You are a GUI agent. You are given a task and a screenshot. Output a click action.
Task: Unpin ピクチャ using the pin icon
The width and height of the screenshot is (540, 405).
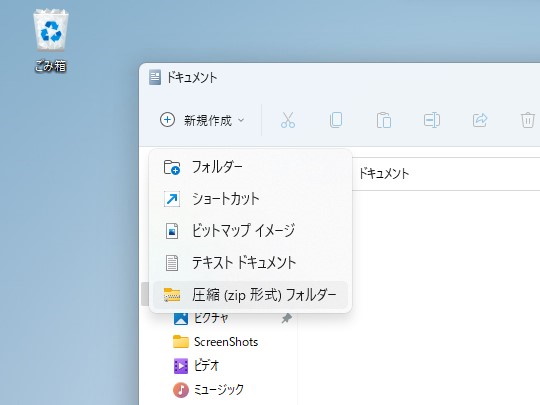click(287, 318)
